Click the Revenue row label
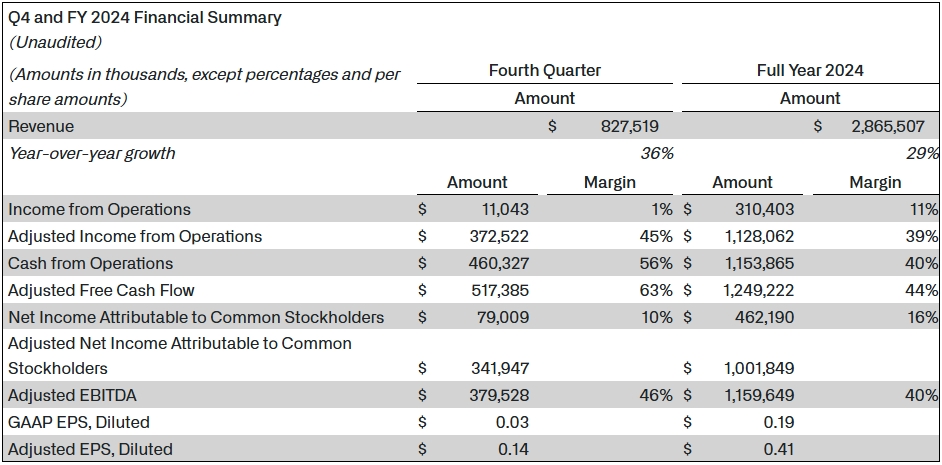The height and width of the screenshot is (465, 942). point(41,127)
